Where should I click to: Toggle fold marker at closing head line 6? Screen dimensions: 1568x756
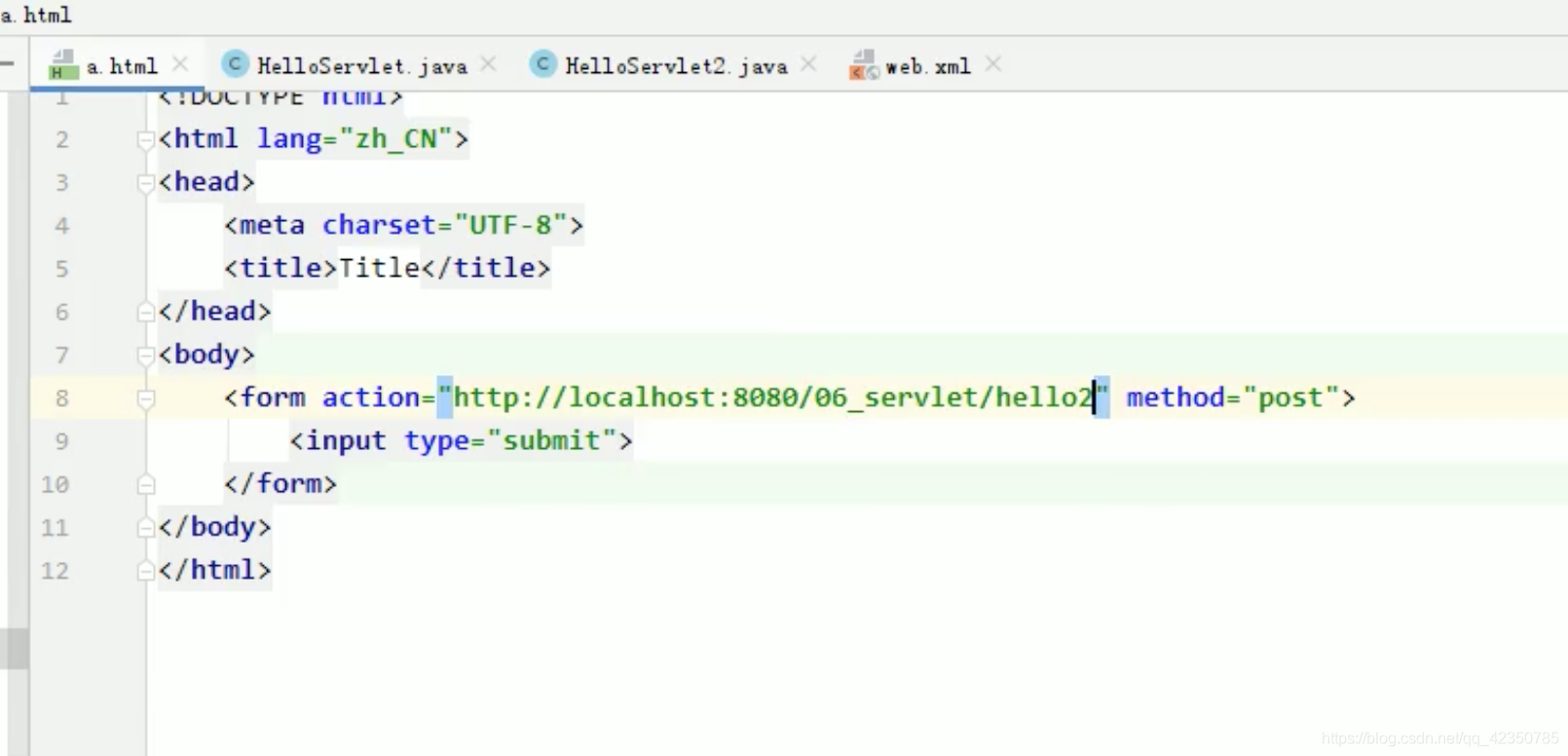pyautogui.click(x=146, y=312)
